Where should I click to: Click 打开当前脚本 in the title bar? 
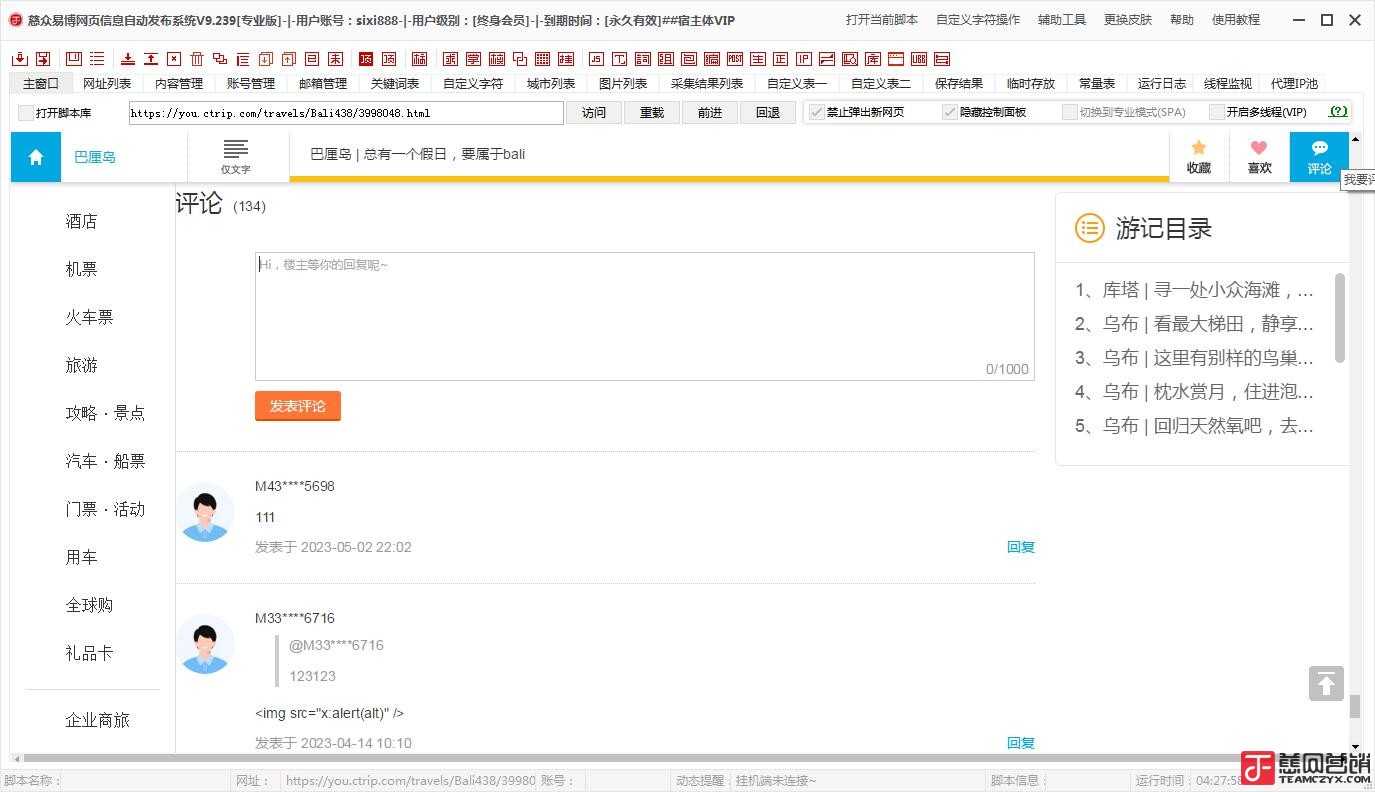click(882, 20)
